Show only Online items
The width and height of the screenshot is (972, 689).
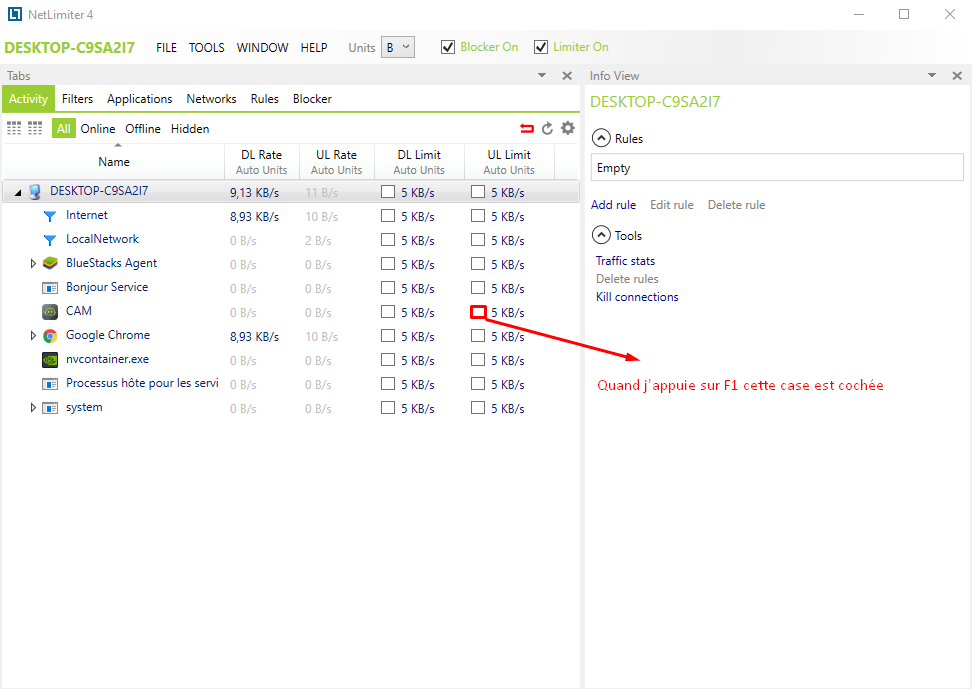pyautogui.click(x=98, y=128)
